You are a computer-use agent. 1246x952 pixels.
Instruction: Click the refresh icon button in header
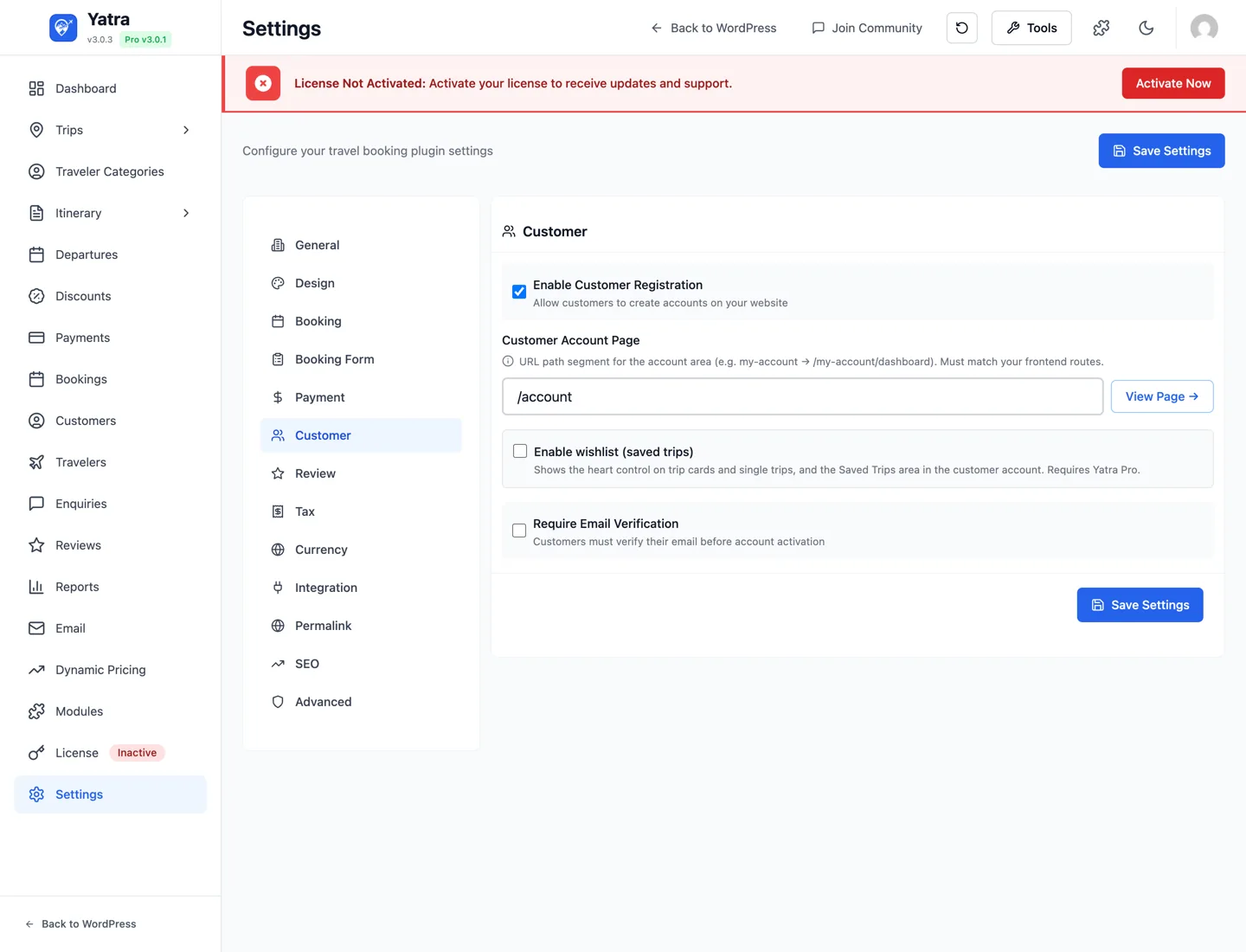pyautogui.click(x=962, y=28)
